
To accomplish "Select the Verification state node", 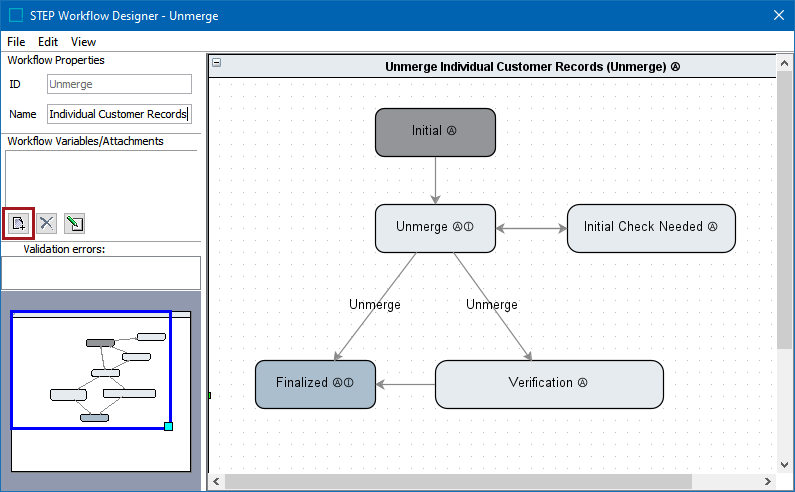I will click(549, 384).
